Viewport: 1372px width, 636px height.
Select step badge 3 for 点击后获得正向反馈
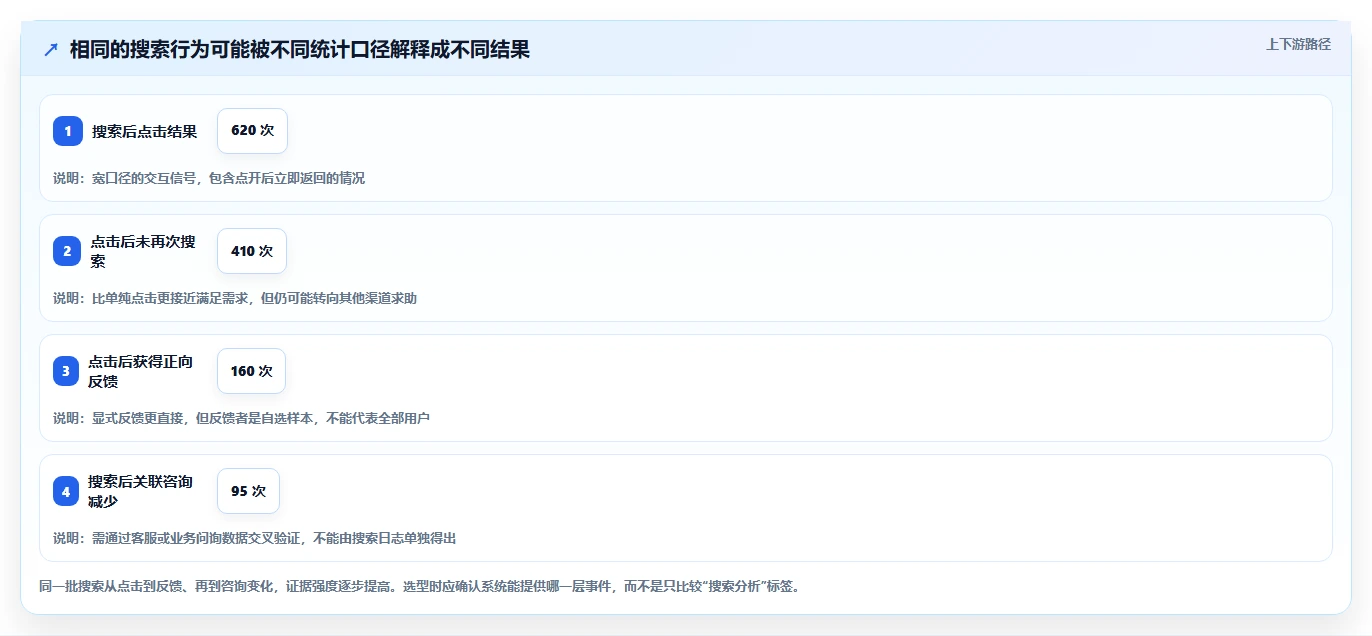(66, 371)
